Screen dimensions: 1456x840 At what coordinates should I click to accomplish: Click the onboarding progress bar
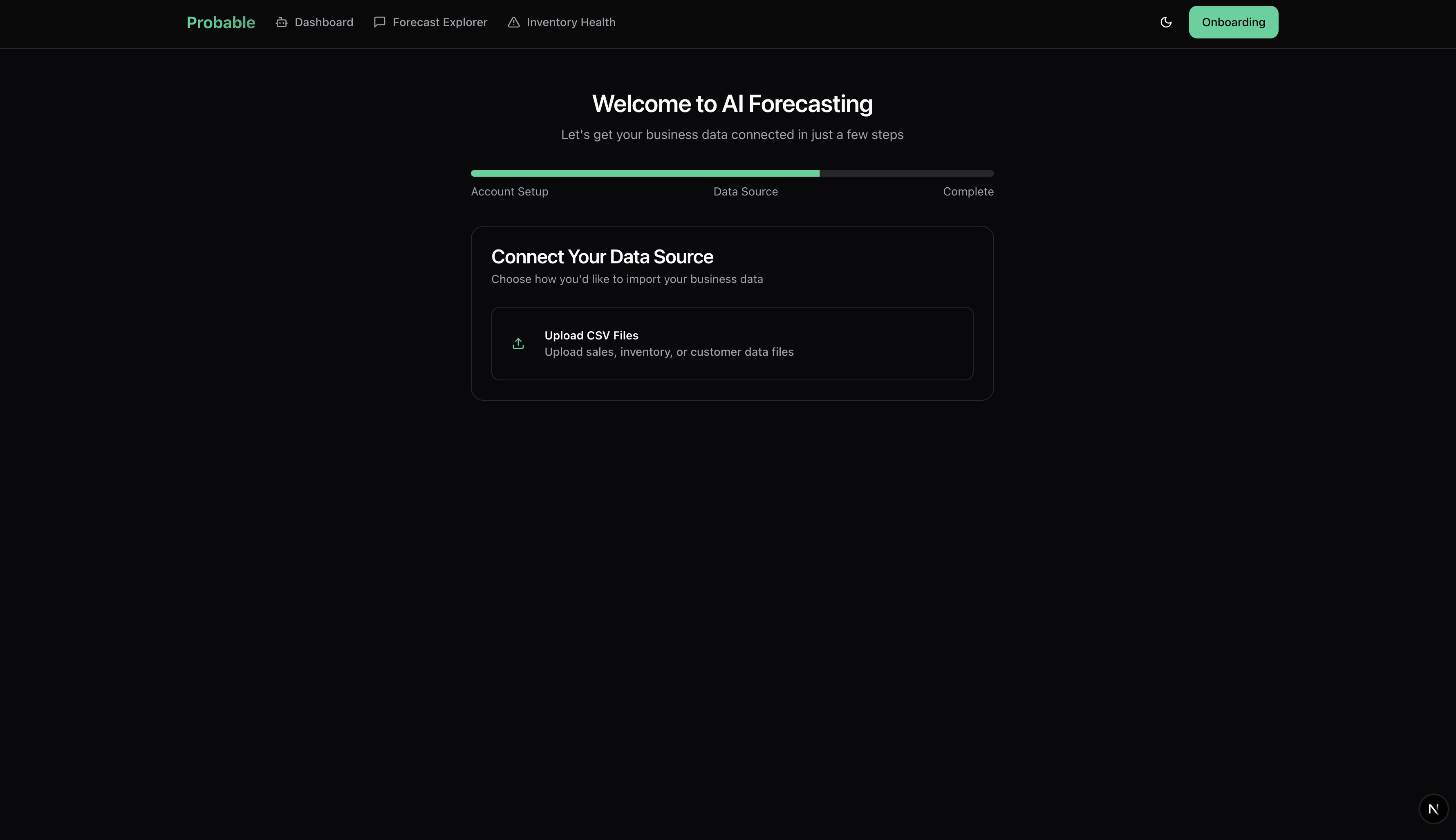tap(645, 173)
